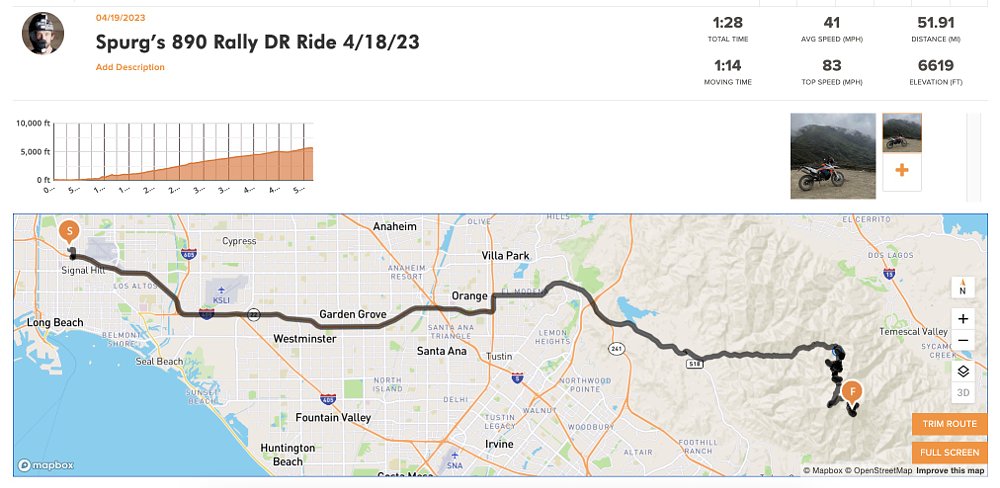Image resolution: width=1000 pixels, height=488 pixels.
Task: Add a photo with the plus icon
Action: point(901,171)
